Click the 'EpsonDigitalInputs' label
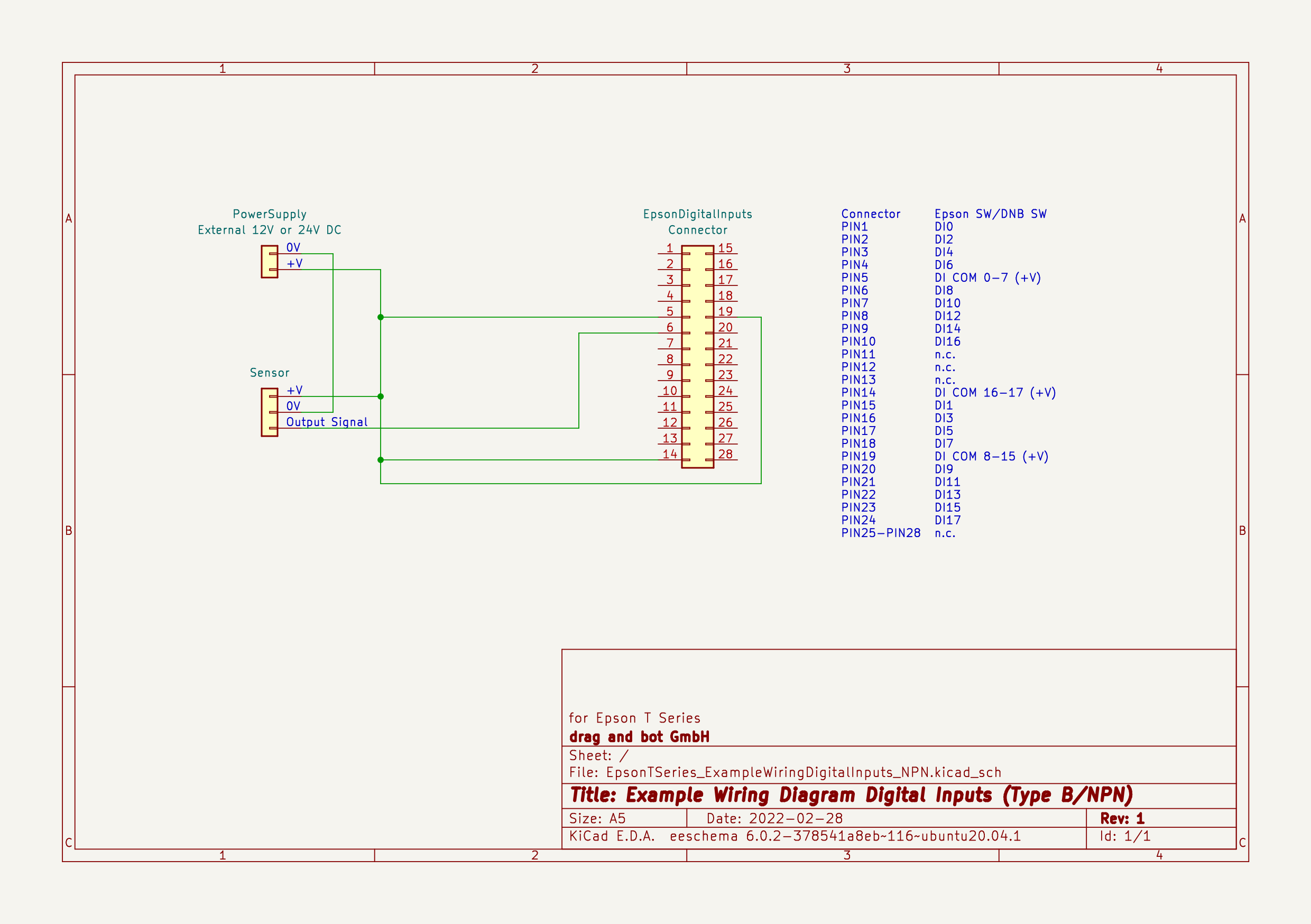 pos(697,214)
